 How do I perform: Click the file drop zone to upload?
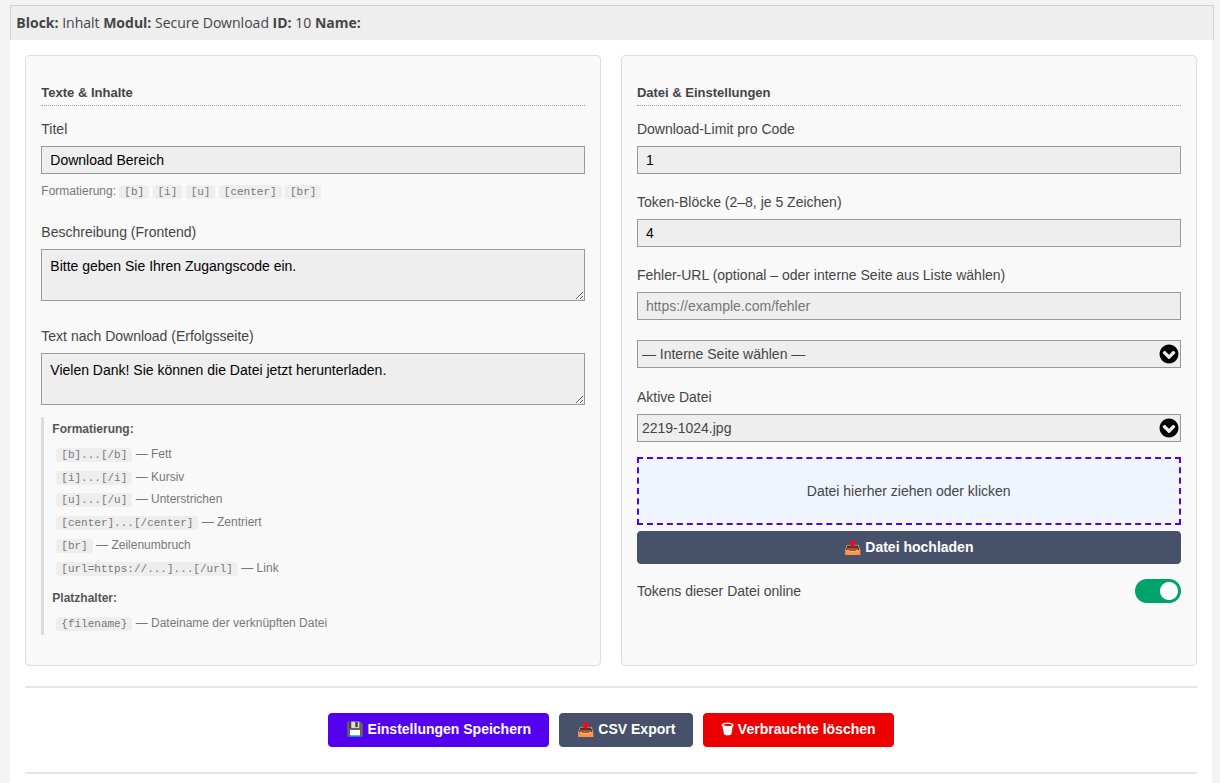[x=908, y=491]
